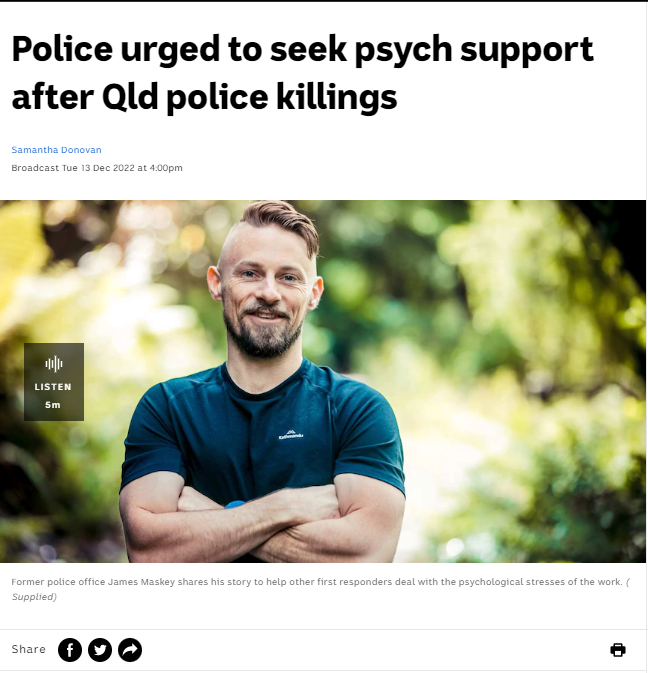The image size is (648, 673).
Task: Click the italic Supplied photo credit
Action: 33,597
